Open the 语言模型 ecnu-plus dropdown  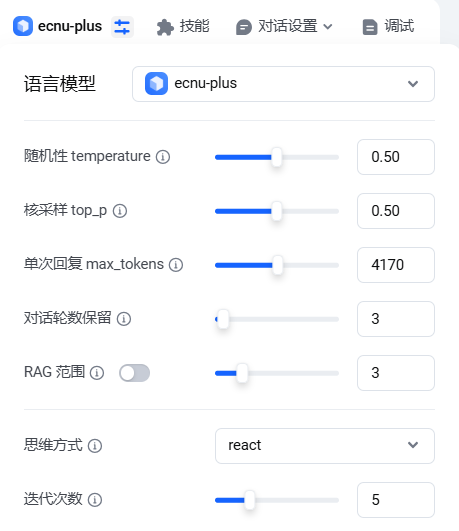click(x=283, y=84)
